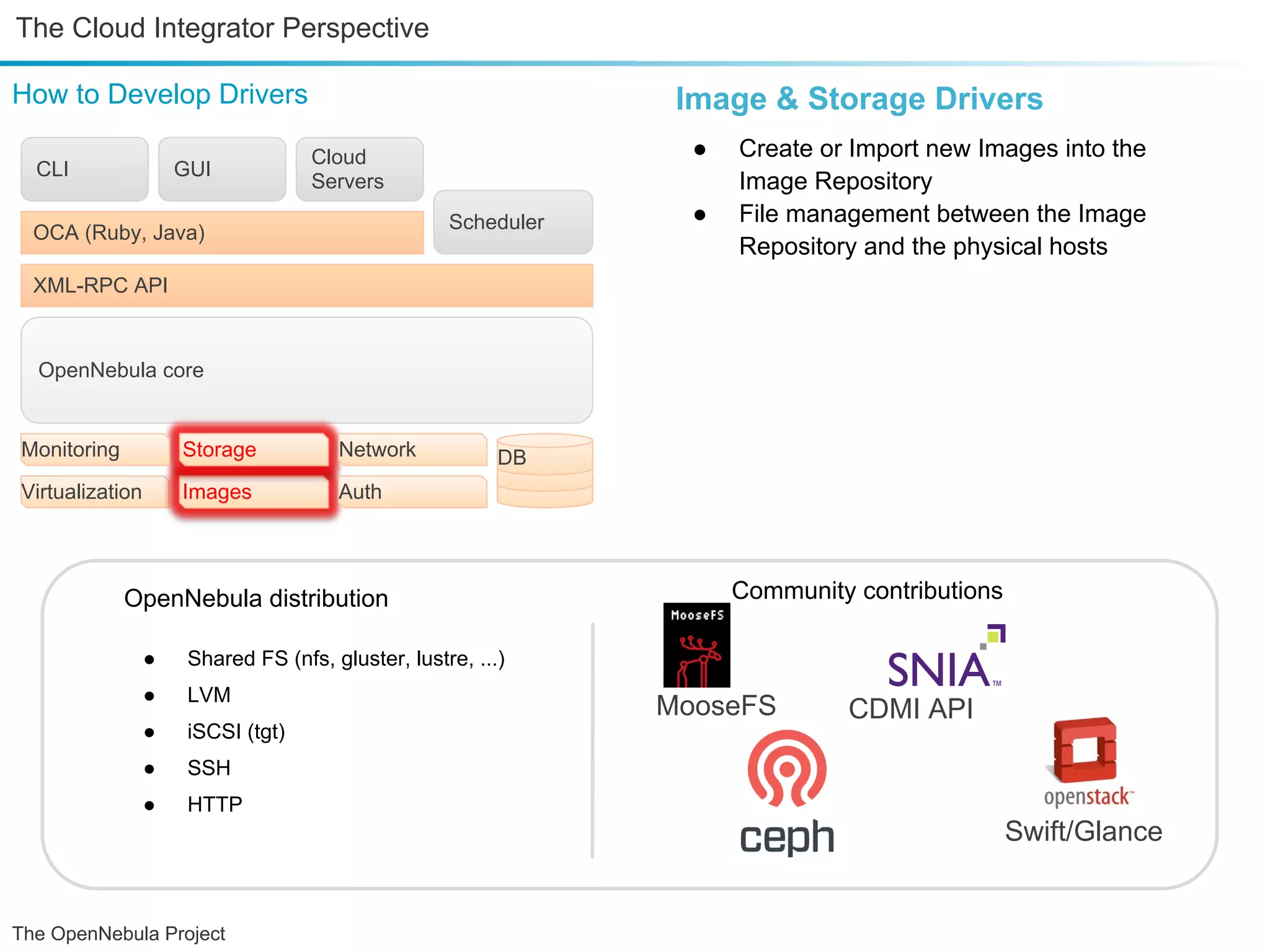This screenshot has height=952, width=1270.
Task: Select the highlighted Storage driver block
Action: click(x=254, y=449)
